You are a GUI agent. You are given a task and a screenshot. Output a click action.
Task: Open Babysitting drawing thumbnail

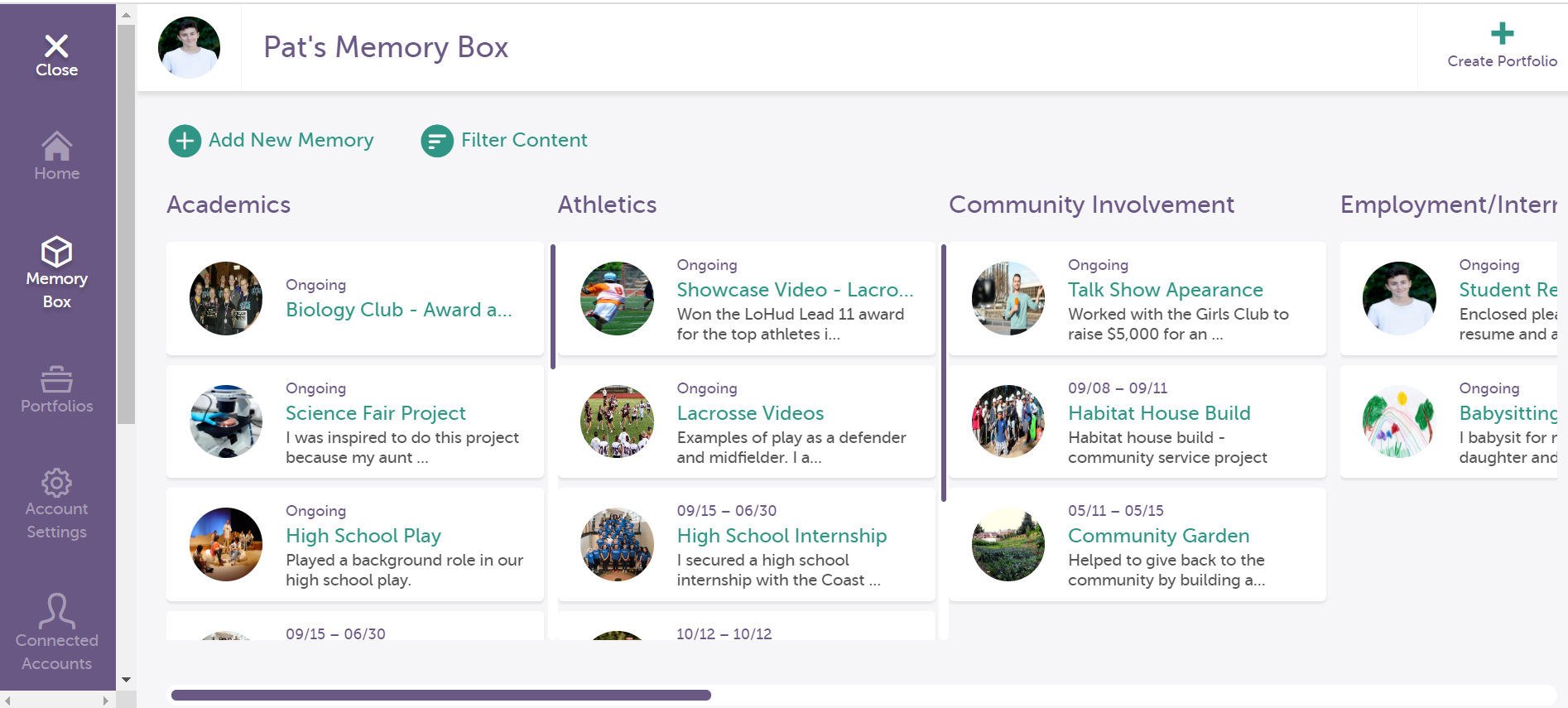click(x=1399, y=421)
